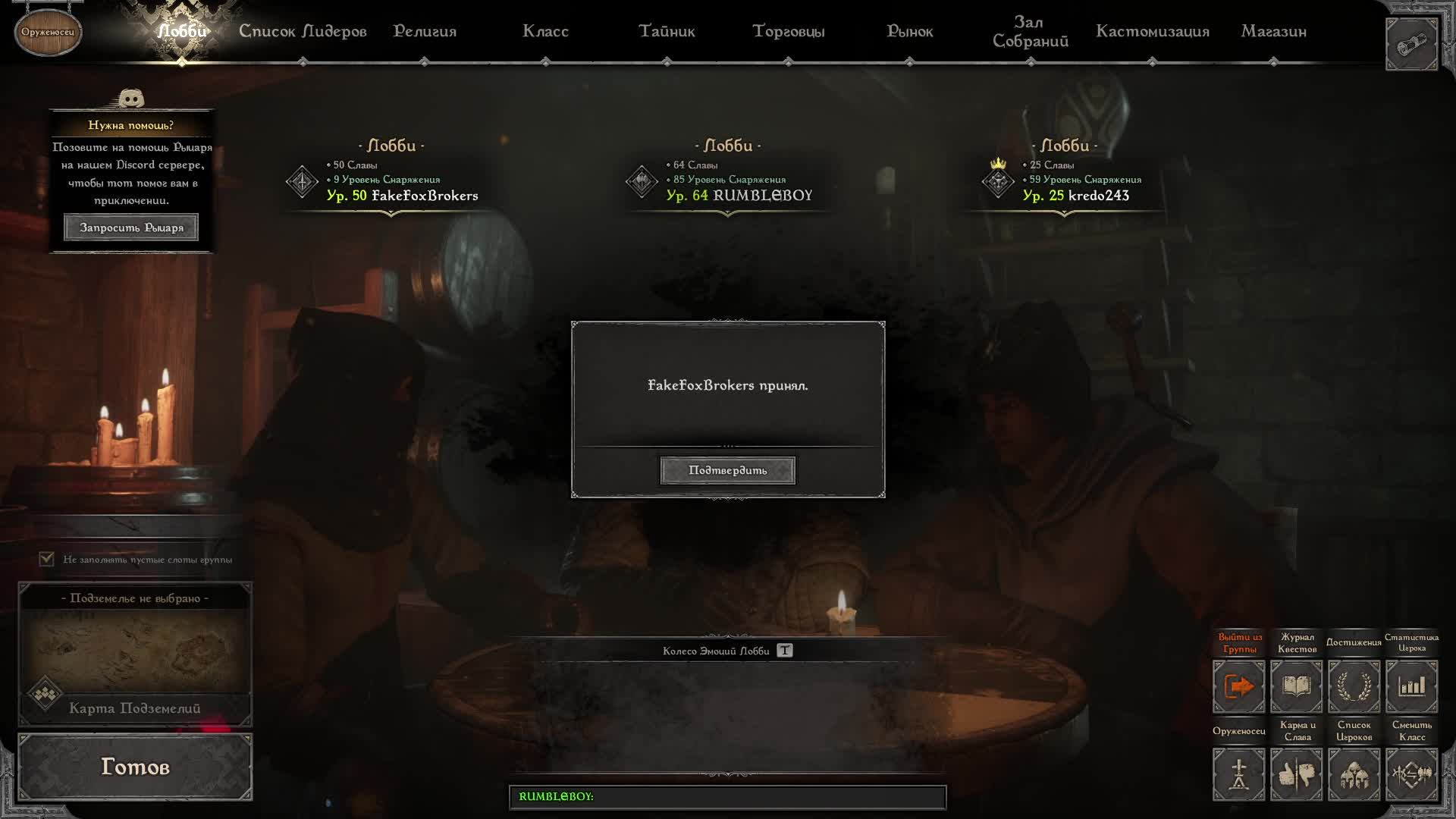Click the Подтвердить button in dialog
The image size is (1456, 819).
pos(728,470)
